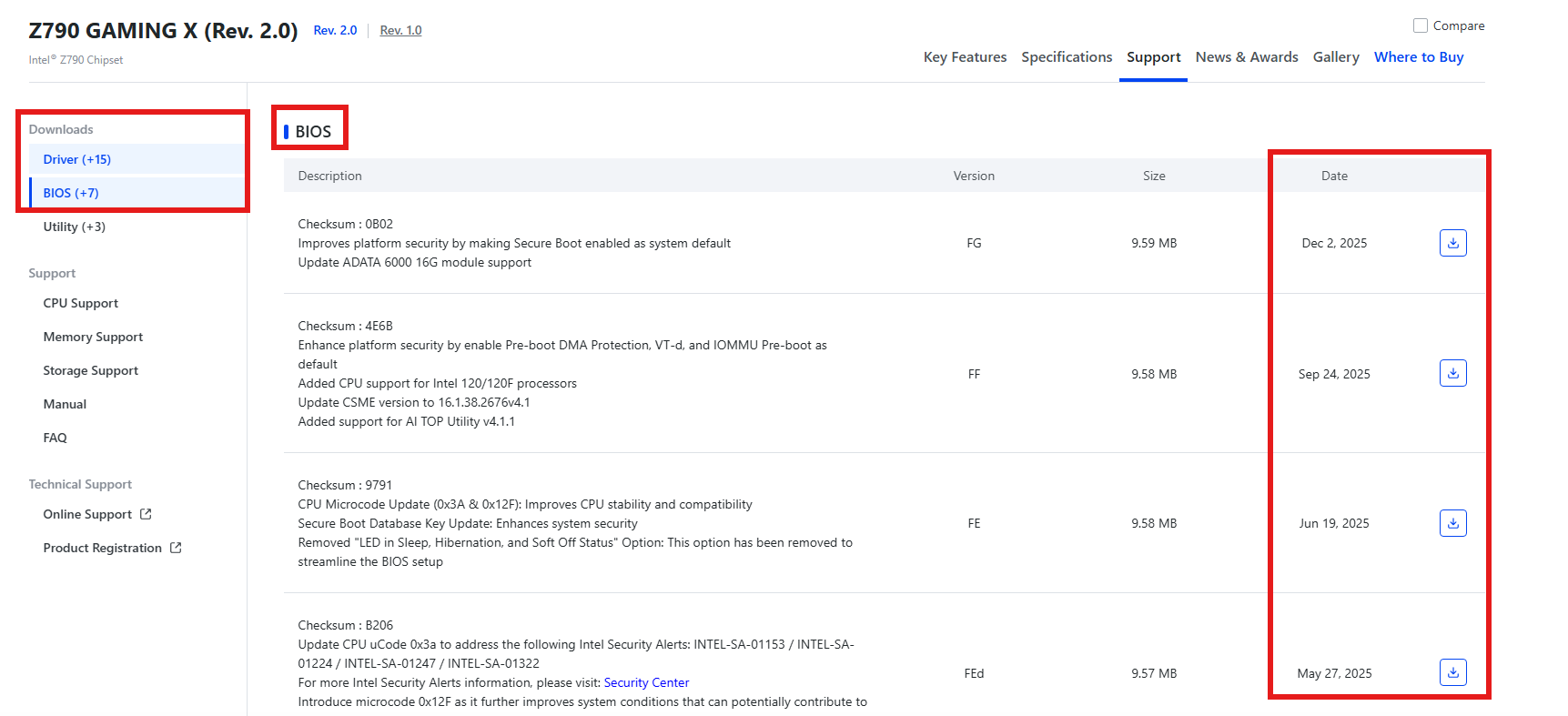
Task: View the Storage Support list
Action: (91, 370)
